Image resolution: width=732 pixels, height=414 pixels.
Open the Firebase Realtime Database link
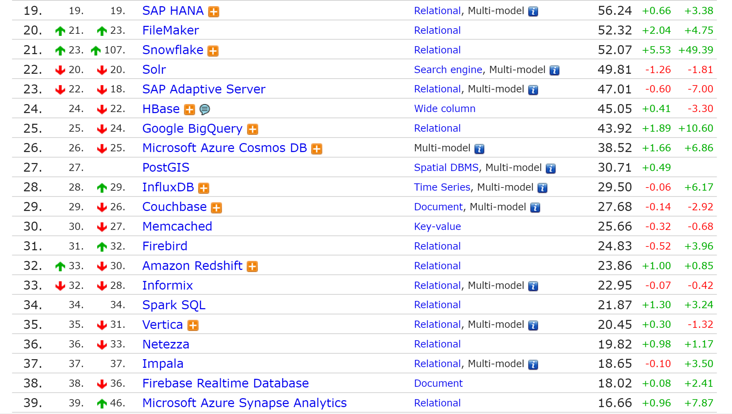(x=225, y=383)
